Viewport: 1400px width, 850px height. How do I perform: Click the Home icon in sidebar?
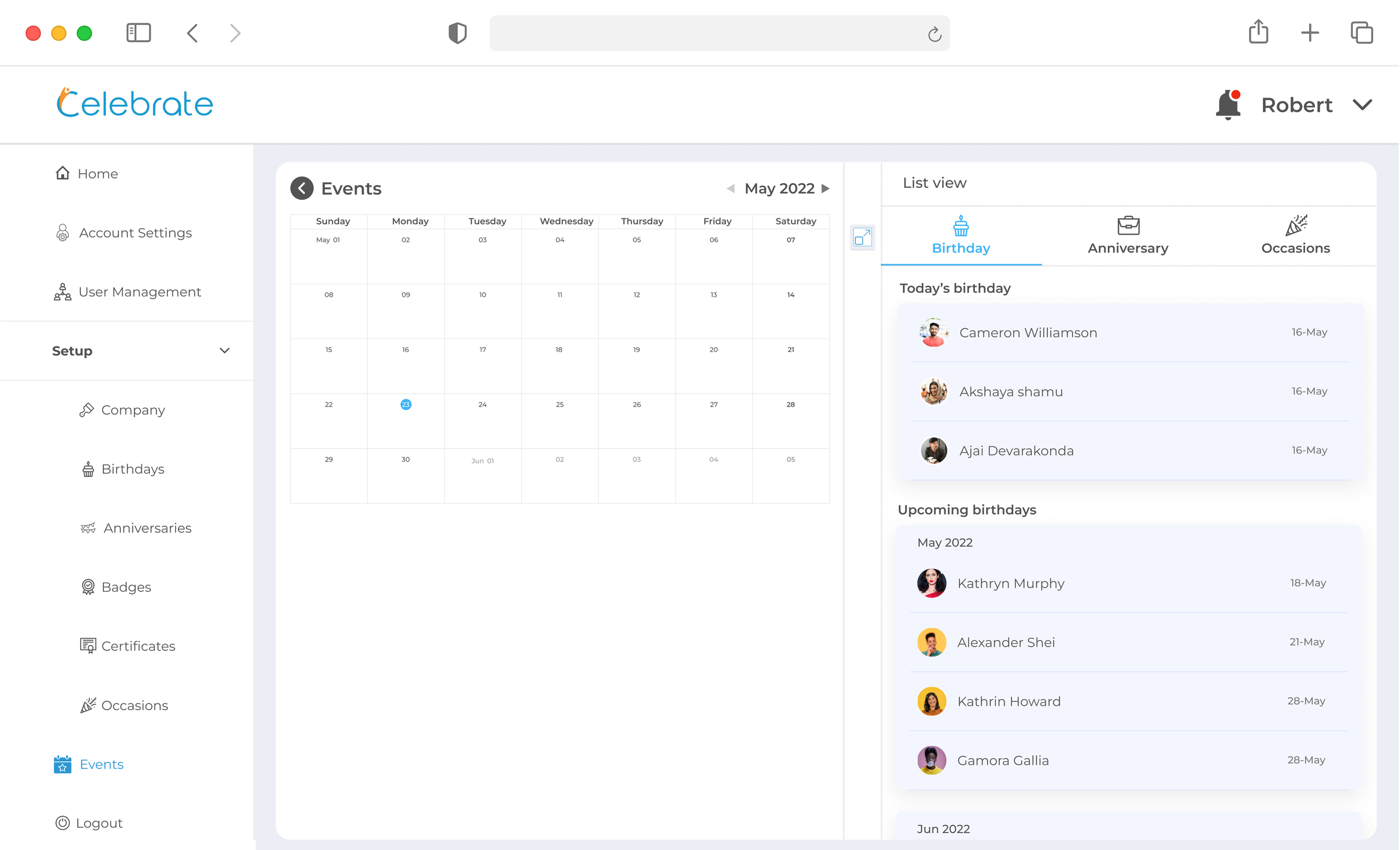pyautogui.click(x=62, y=172)
